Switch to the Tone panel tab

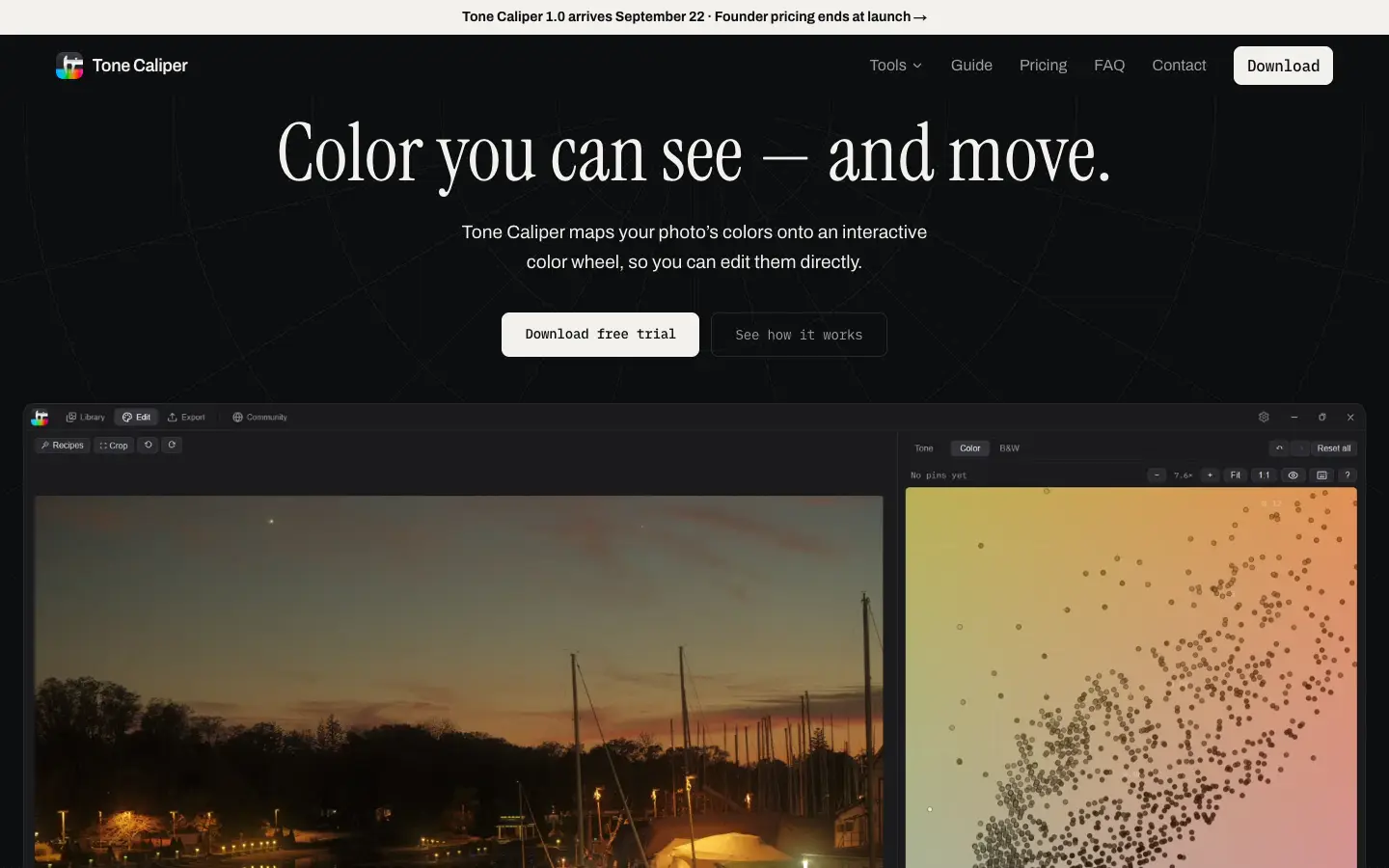(924, 448)
